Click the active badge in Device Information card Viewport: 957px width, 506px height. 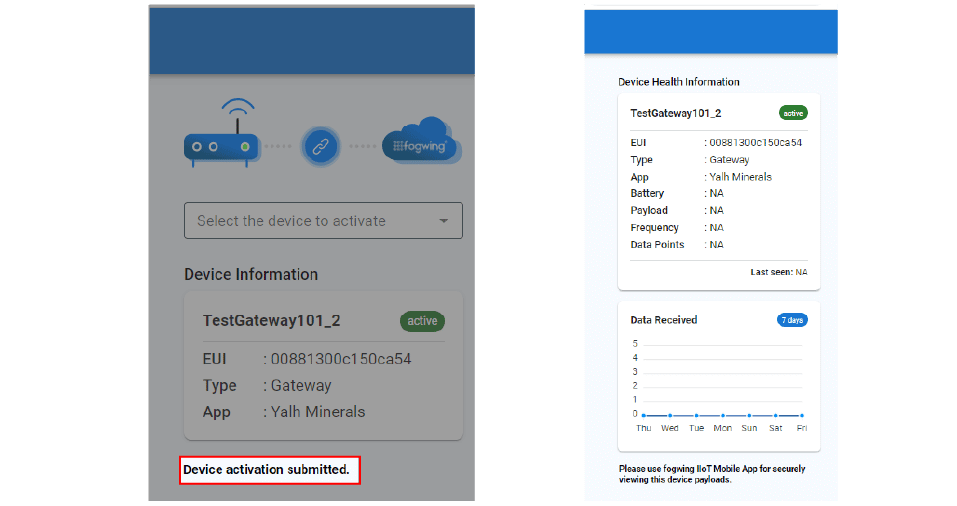point(422,321)
